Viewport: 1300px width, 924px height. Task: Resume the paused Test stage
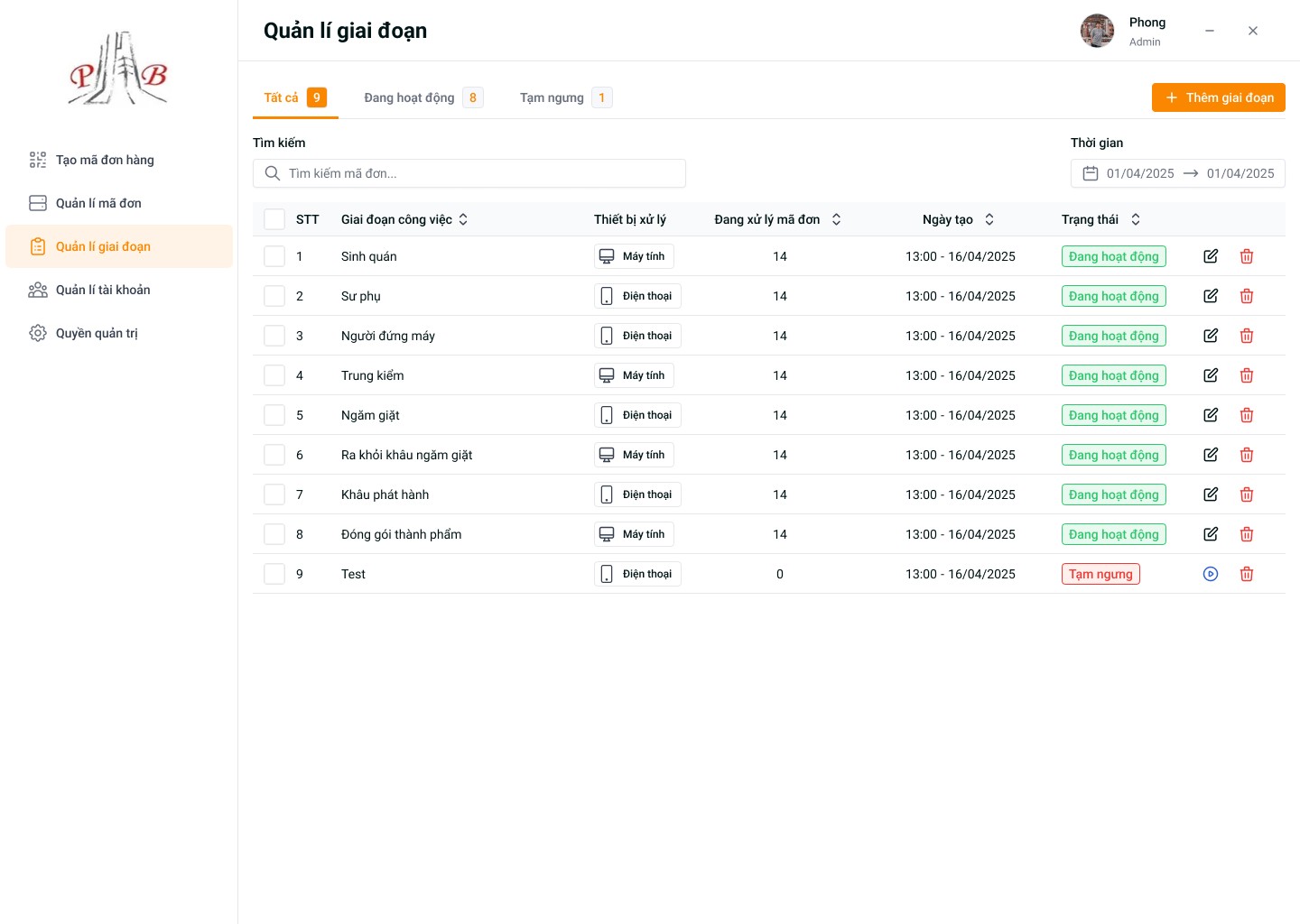coord(1211,574)
